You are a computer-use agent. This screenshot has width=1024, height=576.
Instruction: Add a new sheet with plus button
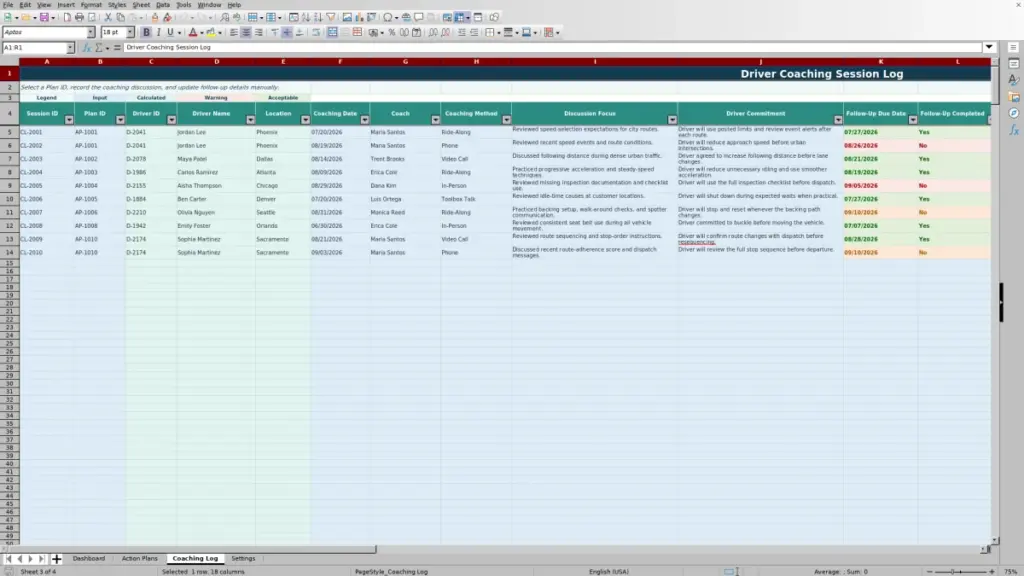coord(56,558)
